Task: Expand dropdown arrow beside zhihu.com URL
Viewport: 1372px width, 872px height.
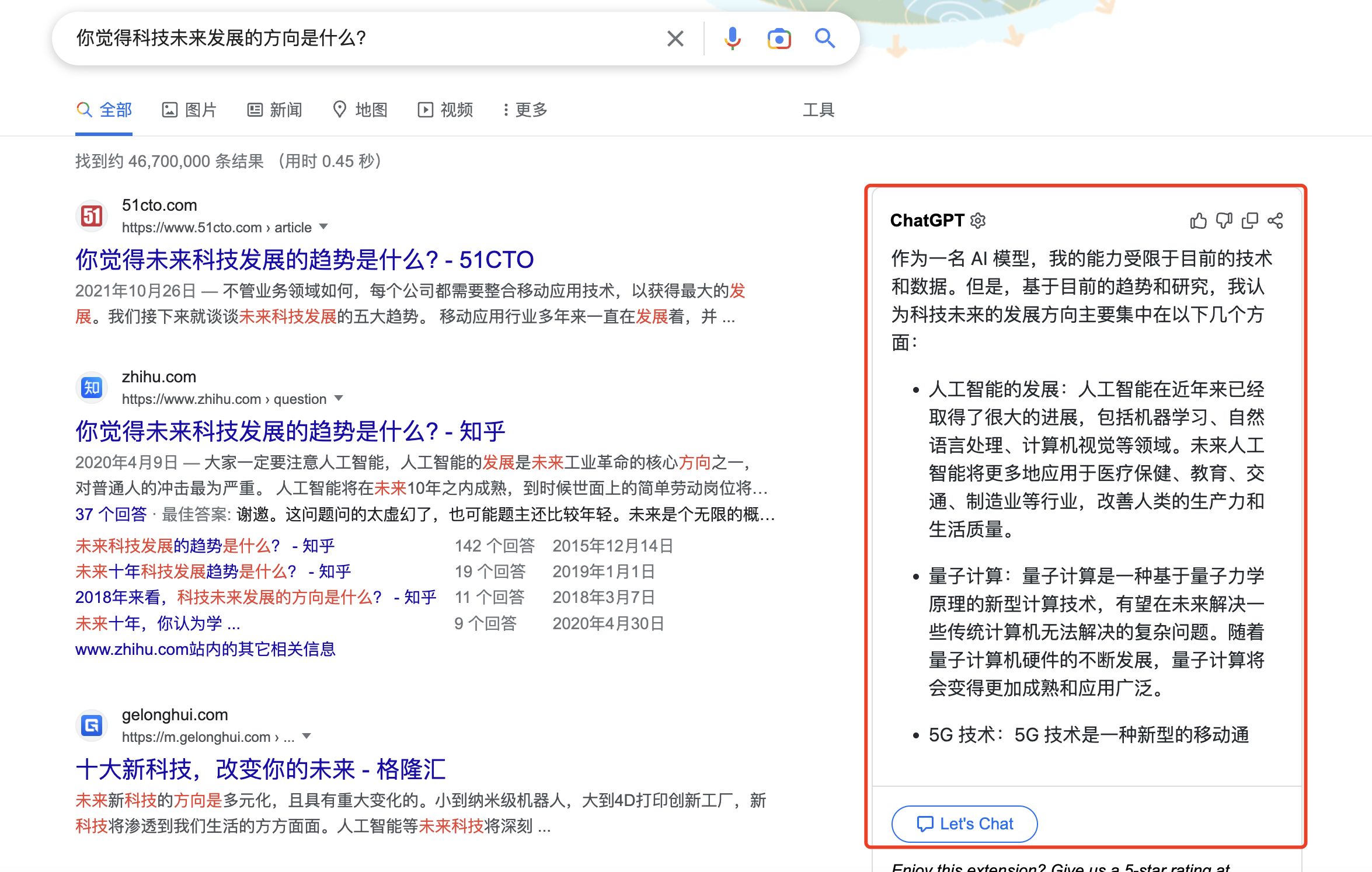Action: [x=338, y=398]
